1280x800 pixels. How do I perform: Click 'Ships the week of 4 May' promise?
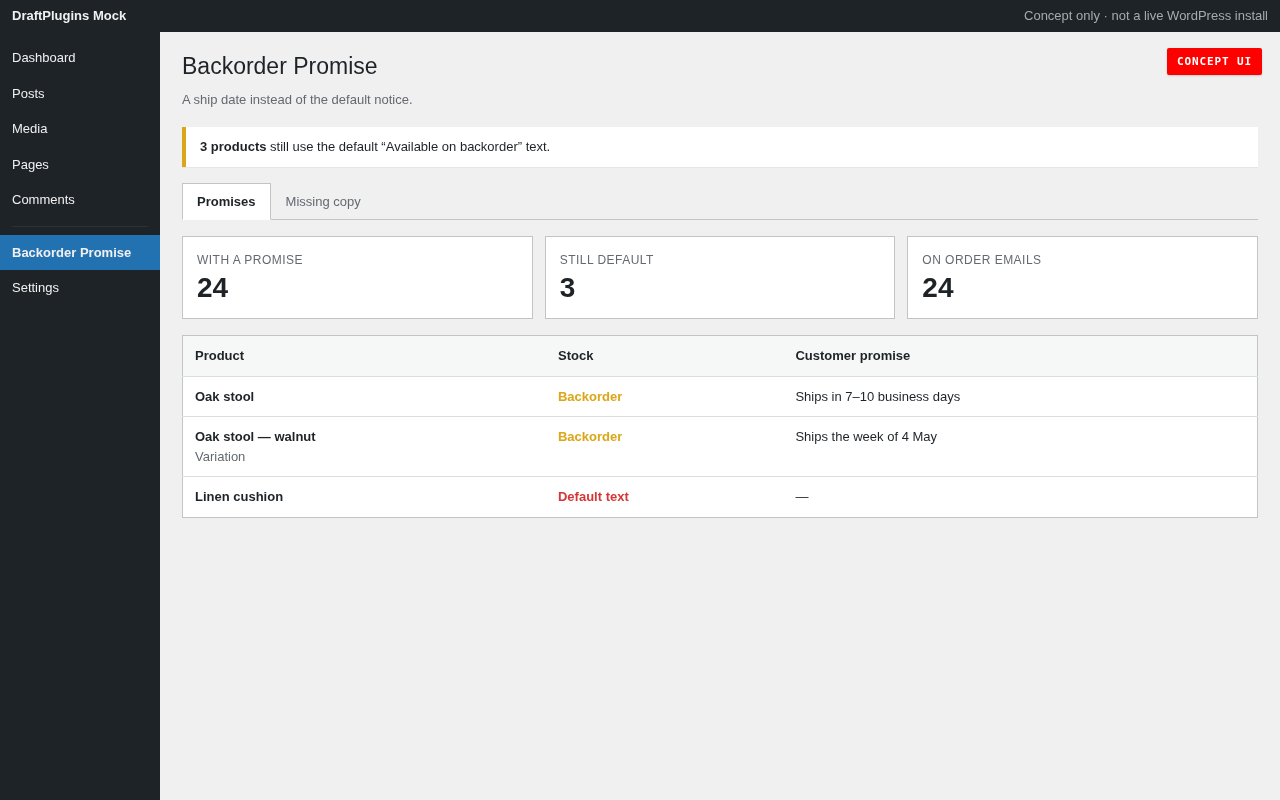coord(866,437)
